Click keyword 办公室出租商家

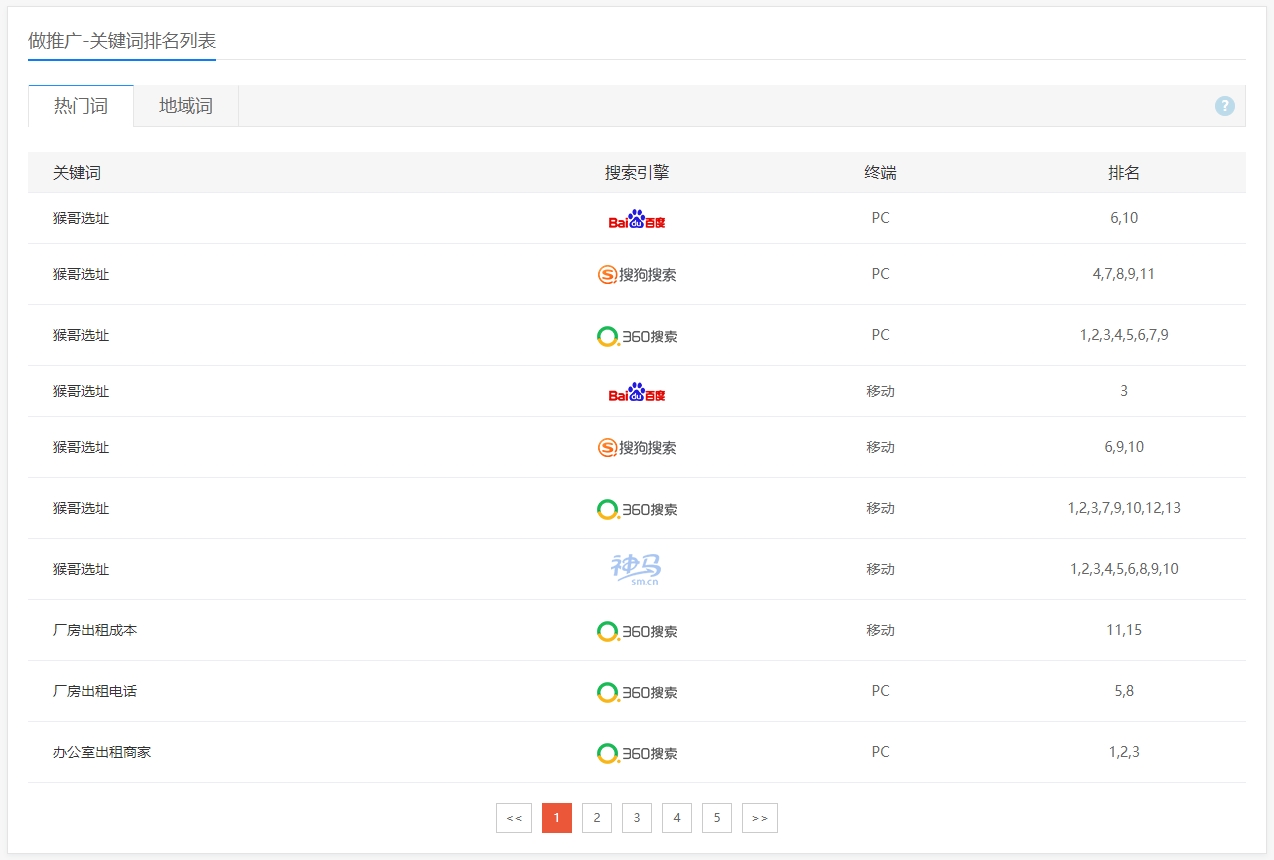pyautogui.click(x=102, y=752)
